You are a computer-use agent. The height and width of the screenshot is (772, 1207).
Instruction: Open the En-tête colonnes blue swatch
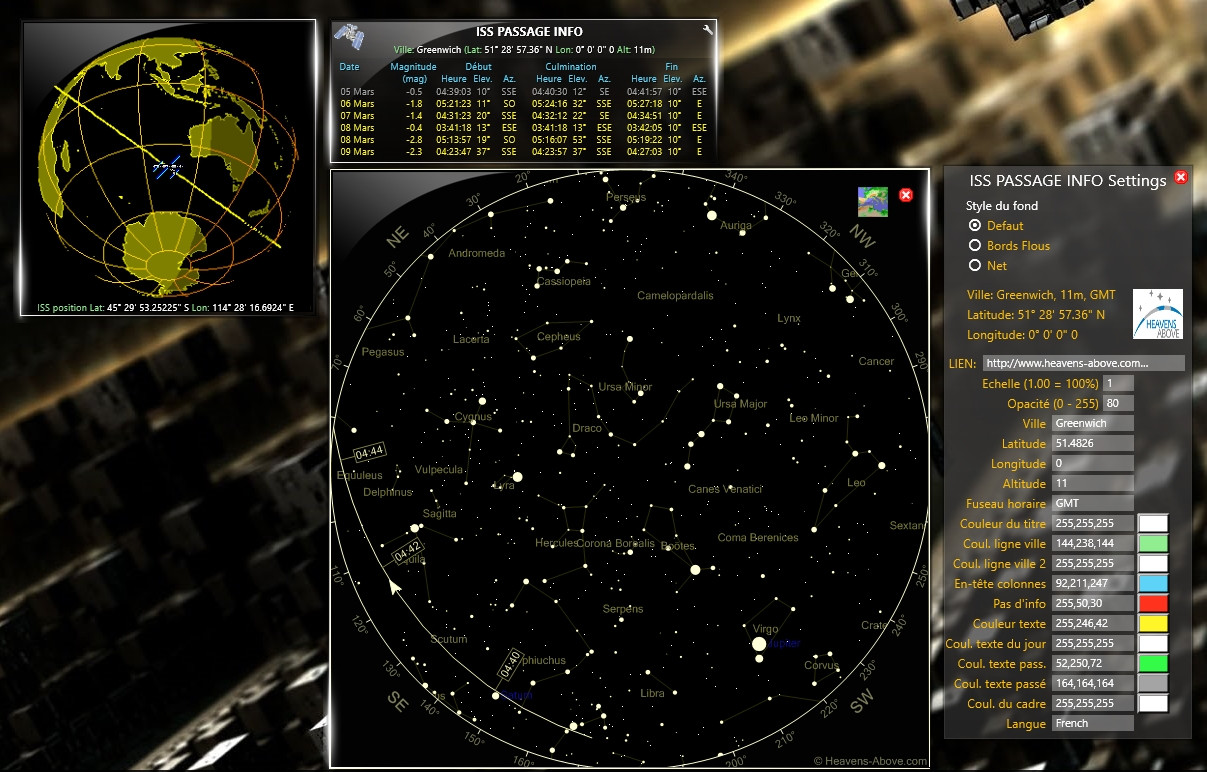1154,583
